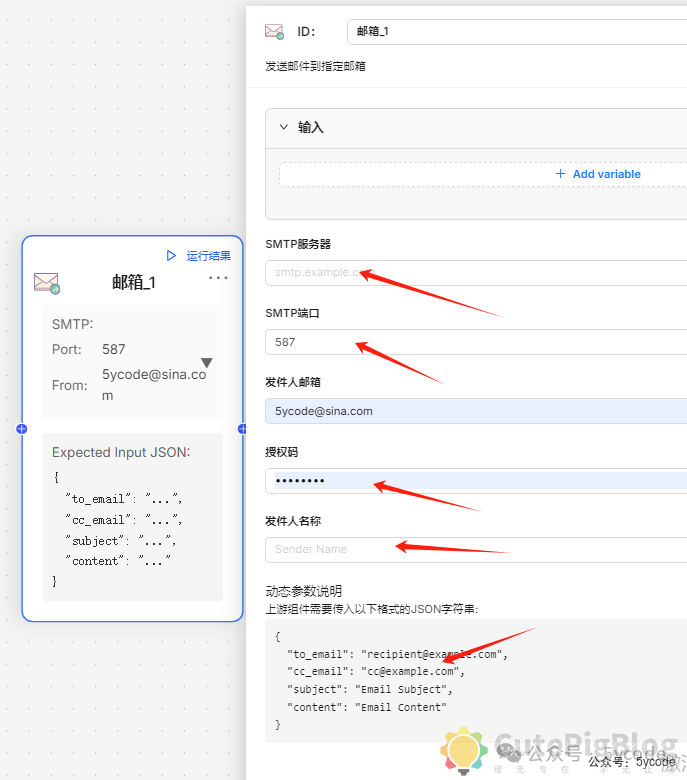Click the Port: 587 value on the node
This screenshot has height=780, width=687.
coord(114,349)
